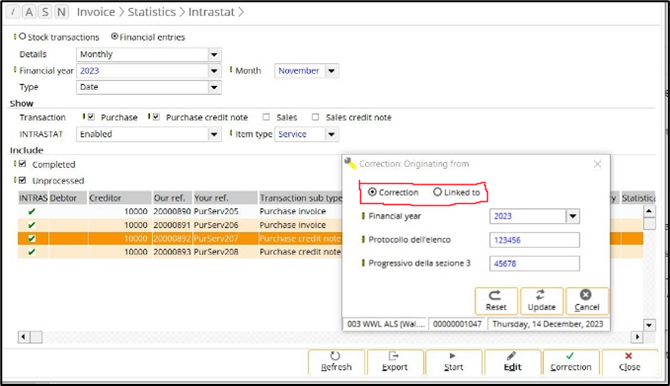The width and height of the screenshot is (670, 386).
Task: Open the Statistics breadcrumb menu
Action: pos(152,12)
